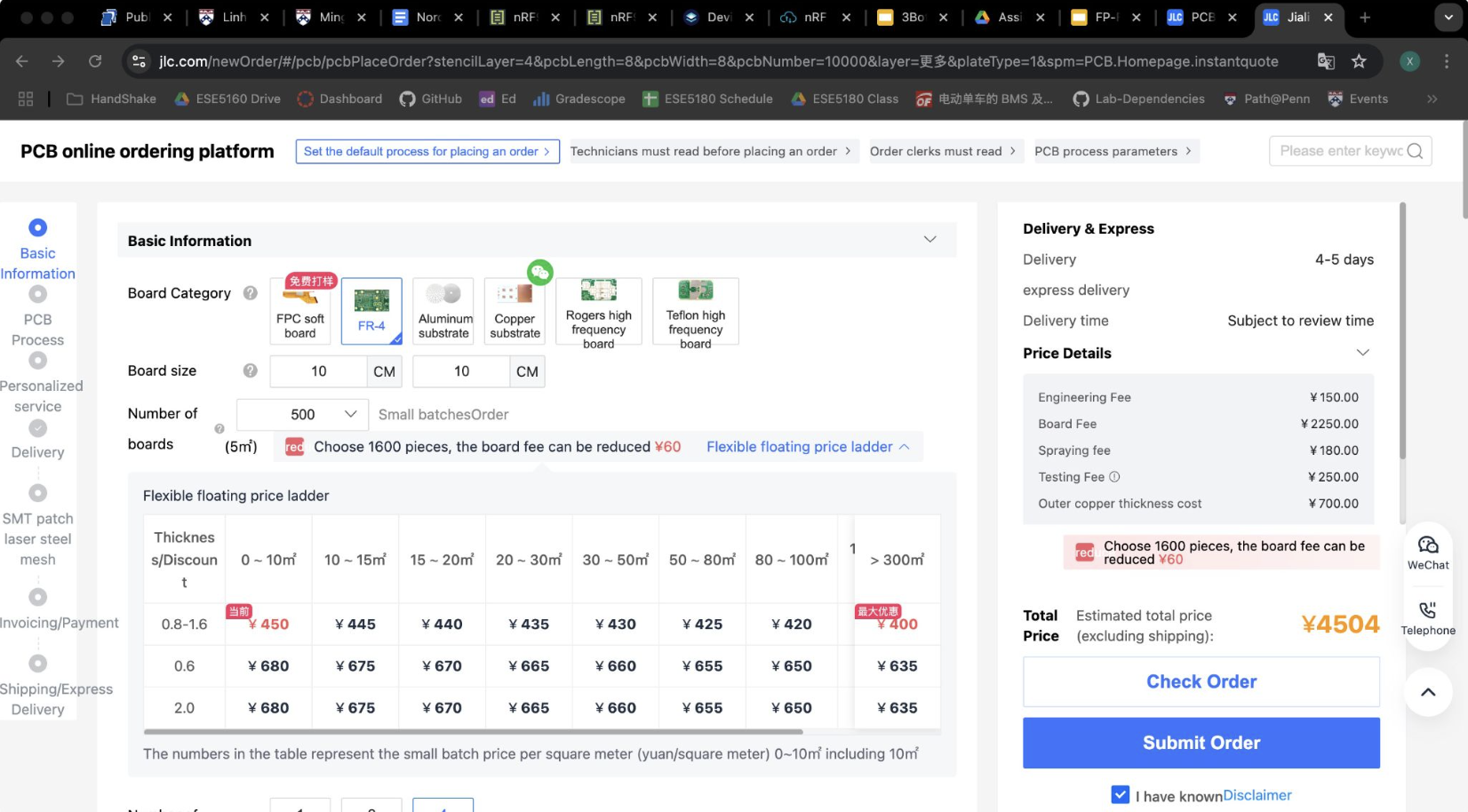Open the Disclaimer link
The image size is (1468, 812).
click(1257, 795)
